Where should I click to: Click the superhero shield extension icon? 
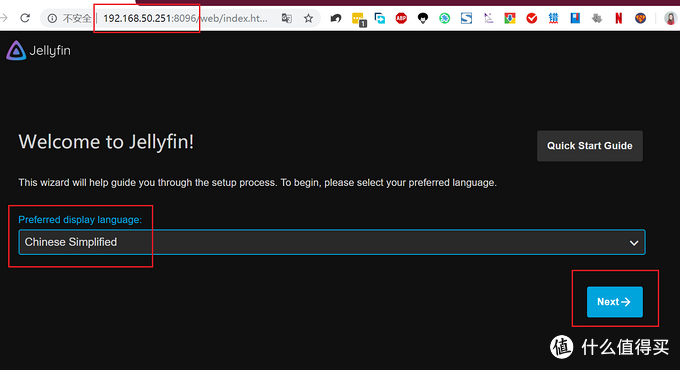tap(640, 18)
